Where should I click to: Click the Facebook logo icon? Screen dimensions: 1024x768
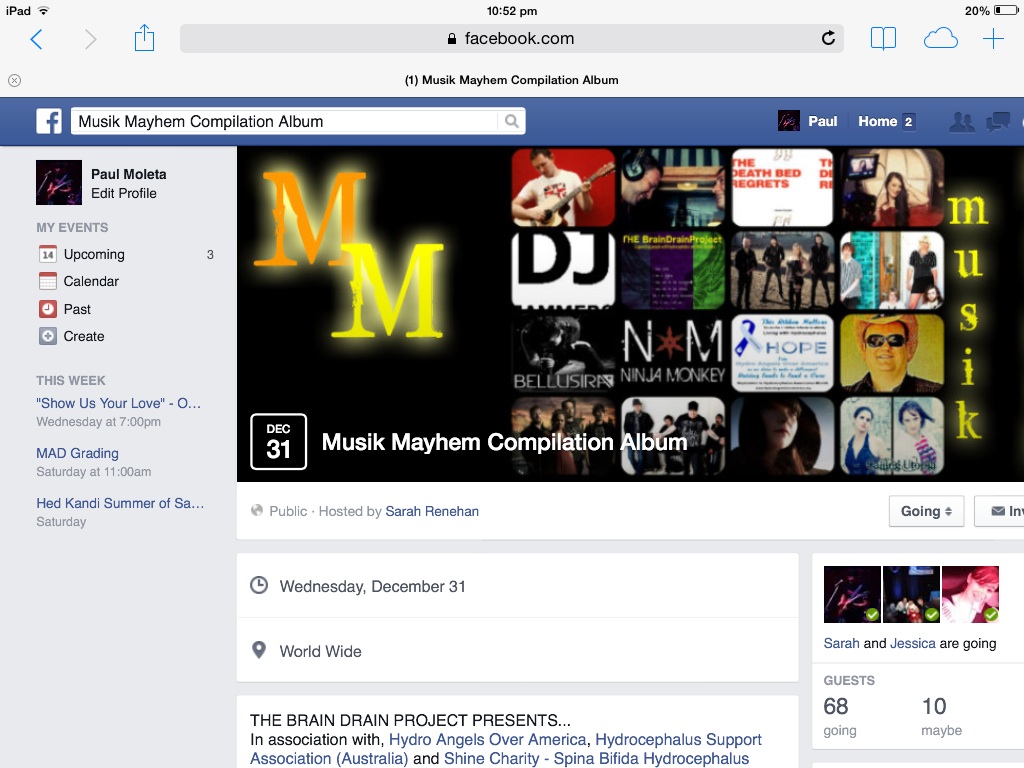tap(49, 121)
